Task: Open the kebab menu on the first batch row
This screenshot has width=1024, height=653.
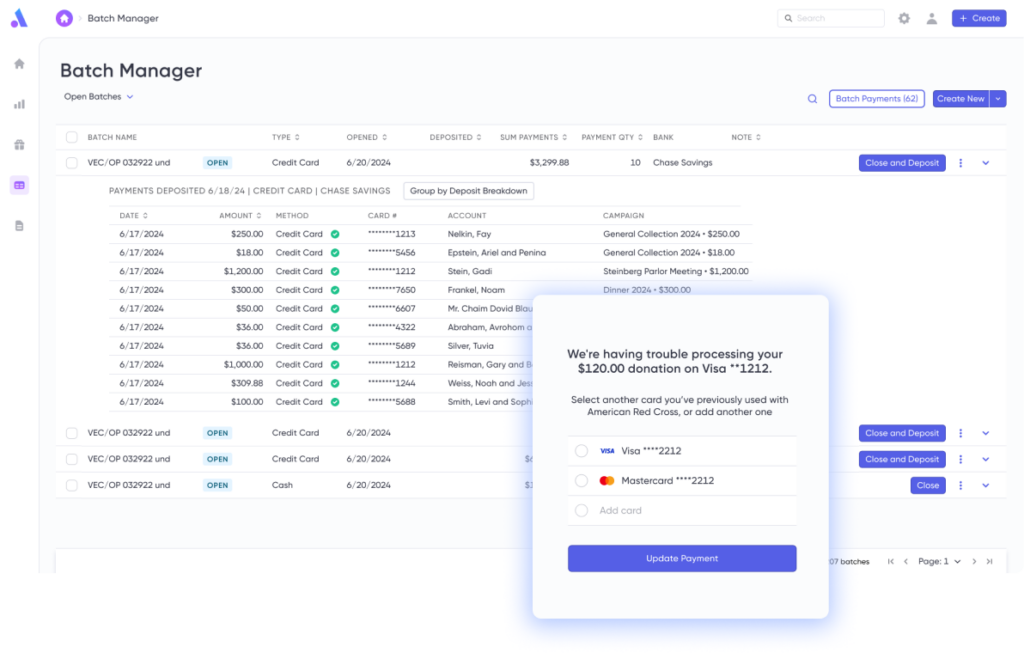Action: 960,162
